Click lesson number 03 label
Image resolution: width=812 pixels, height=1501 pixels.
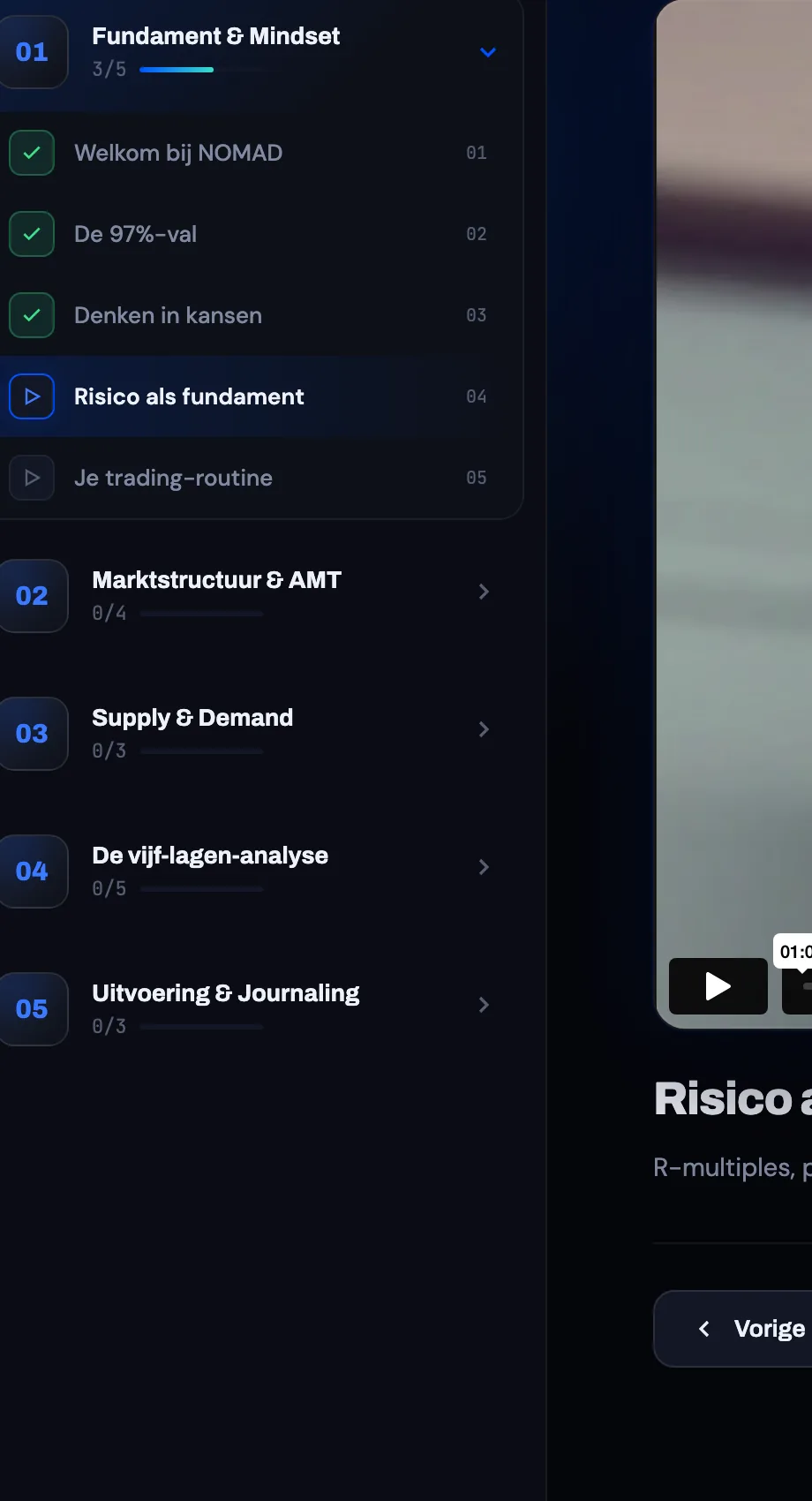click(x=477, y=315)
